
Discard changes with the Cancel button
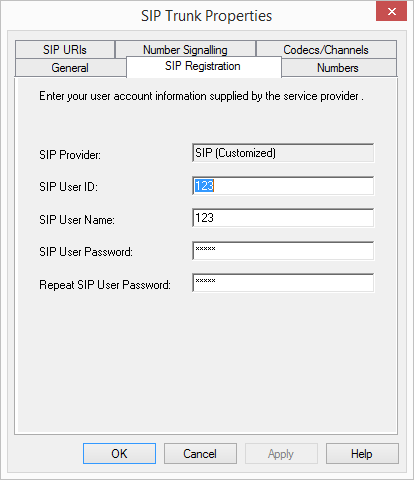coord(200,454)
